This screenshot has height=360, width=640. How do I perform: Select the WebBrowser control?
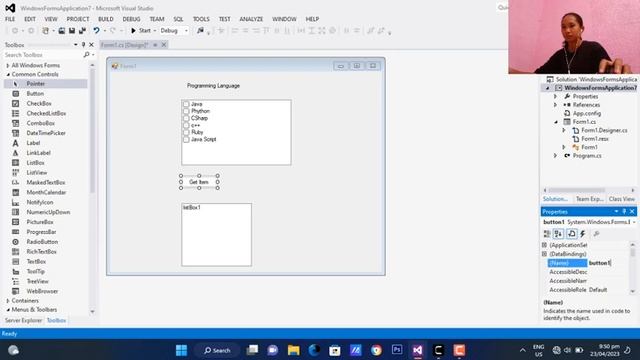[42, 291]
